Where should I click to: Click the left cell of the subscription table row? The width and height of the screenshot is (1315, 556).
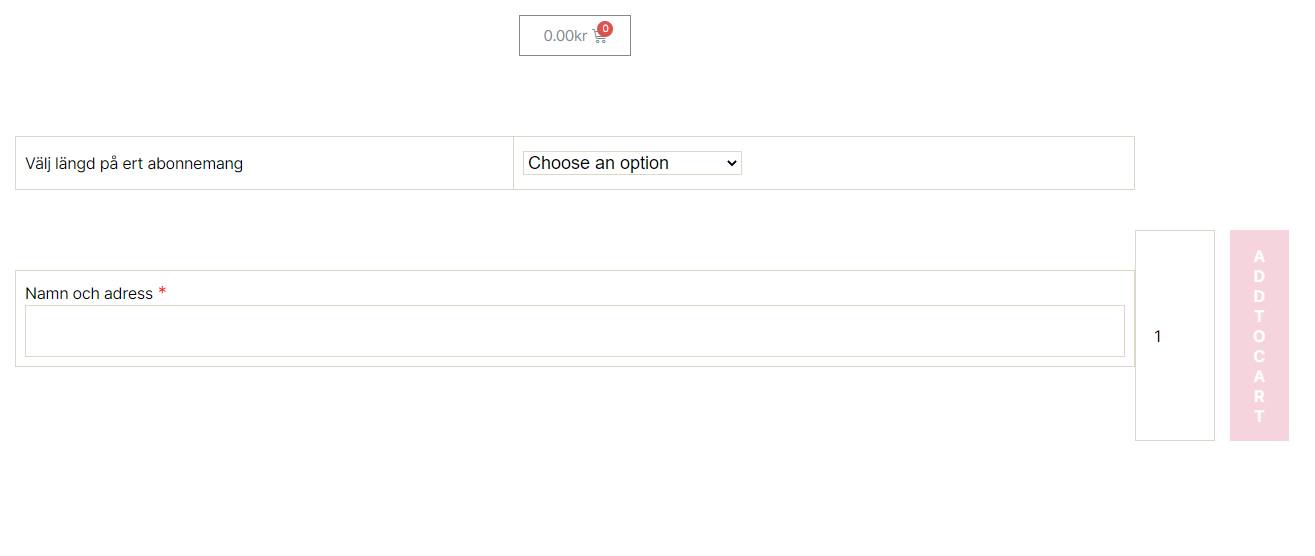point(264,163)
